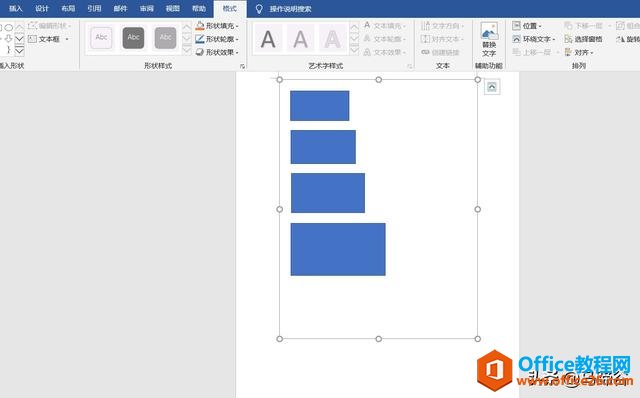
Task: Click the canvas left-middle resize handle
Action: click(x=280, y=209)
